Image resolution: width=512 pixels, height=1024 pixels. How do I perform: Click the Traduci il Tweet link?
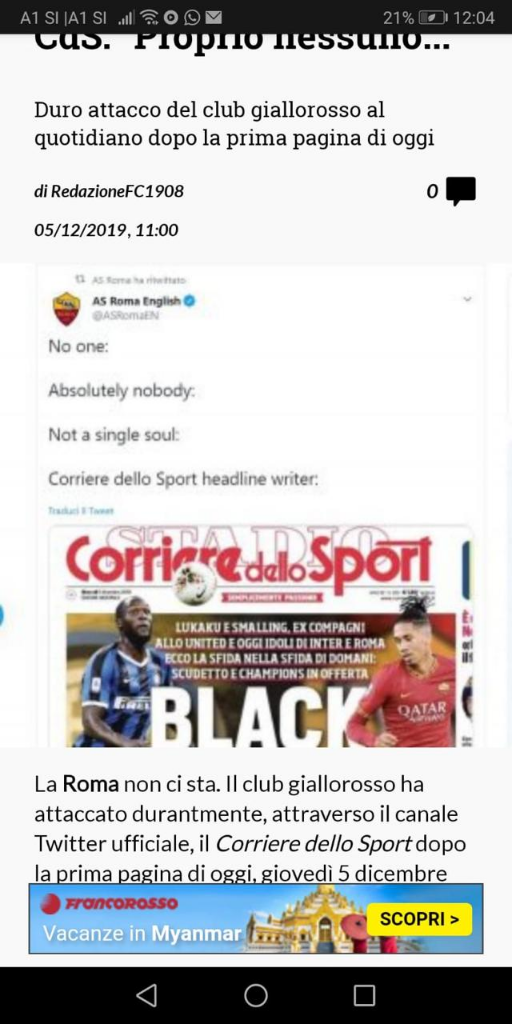point(80,511)
